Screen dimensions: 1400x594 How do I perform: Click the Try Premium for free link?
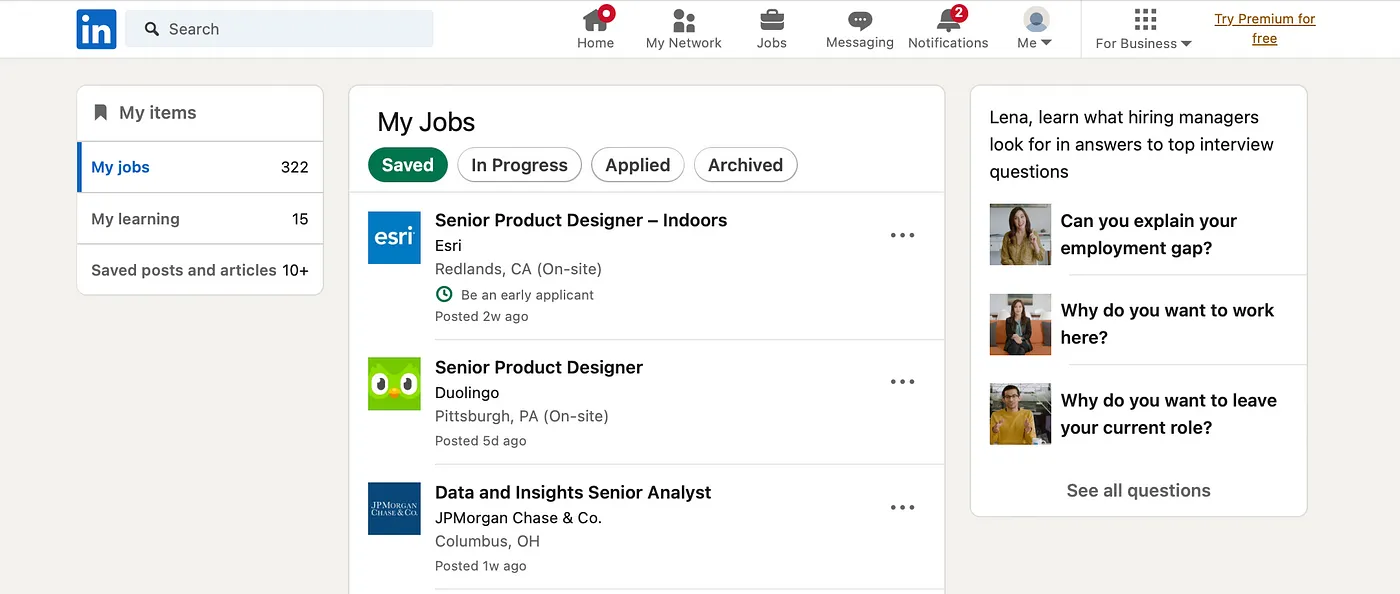(1264, 29)
